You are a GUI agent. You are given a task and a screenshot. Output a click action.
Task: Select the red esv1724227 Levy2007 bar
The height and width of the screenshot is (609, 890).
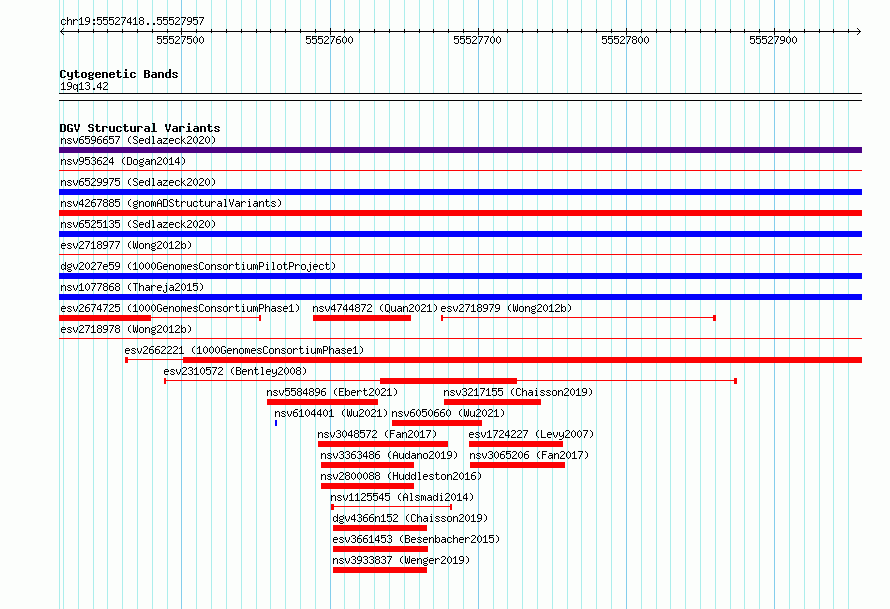[516, 444]
